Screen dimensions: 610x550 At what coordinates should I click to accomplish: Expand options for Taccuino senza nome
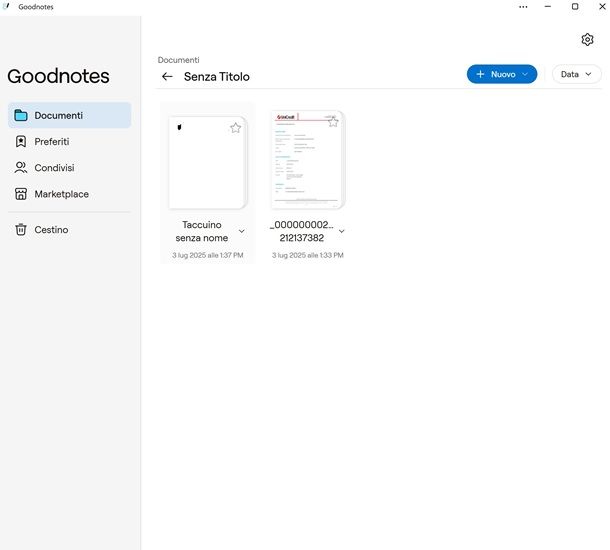[242, 231]
